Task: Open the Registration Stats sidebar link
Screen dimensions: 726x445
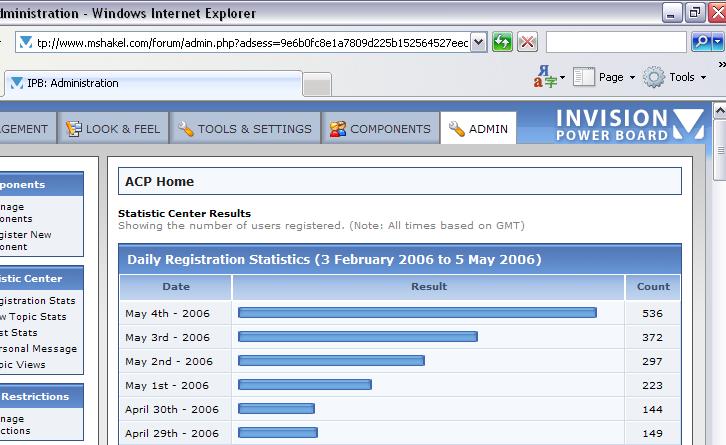Action: point(36,301)
